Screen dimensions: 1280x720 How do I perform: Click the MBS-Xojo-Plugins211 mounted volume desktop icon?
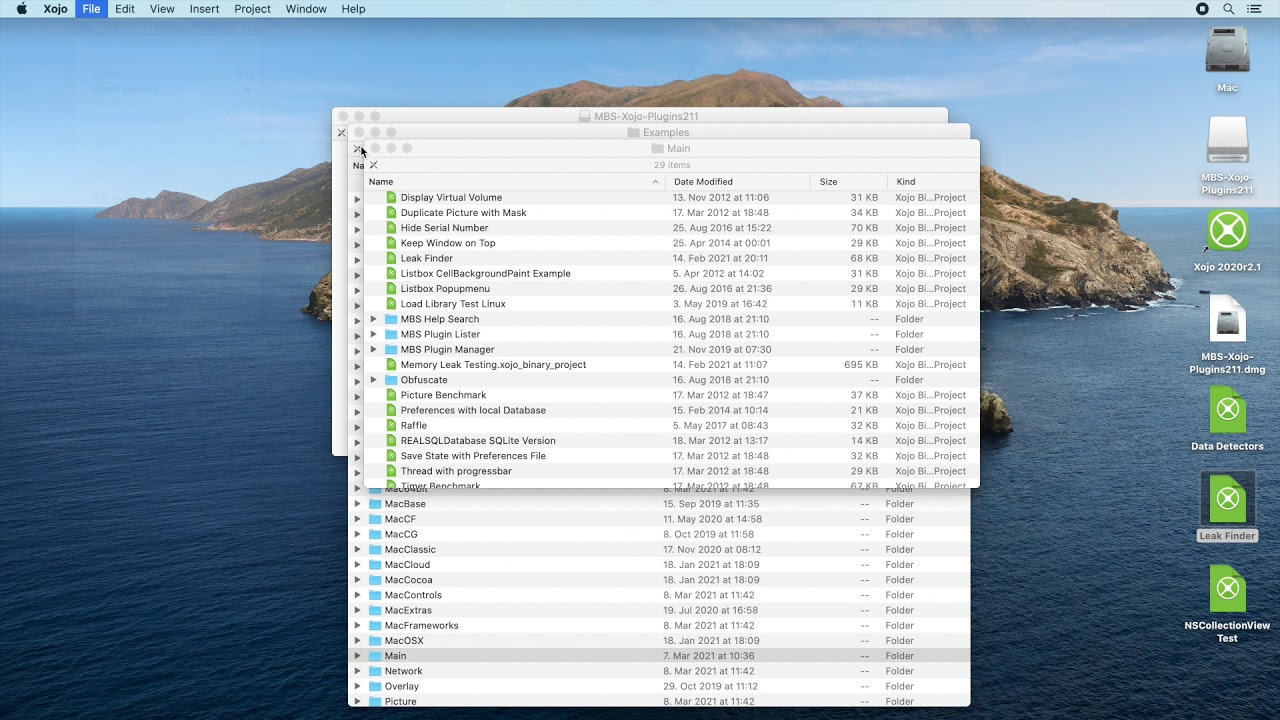(1227, 140)
